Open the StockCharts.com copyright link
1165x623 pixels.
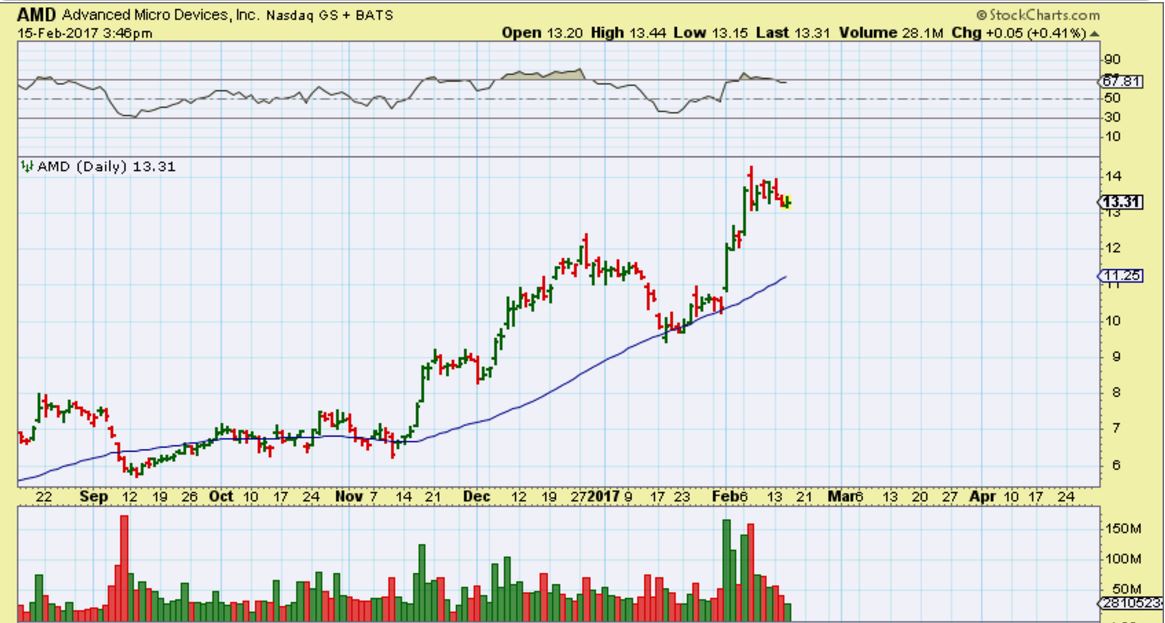click(x=1037, y=15)
